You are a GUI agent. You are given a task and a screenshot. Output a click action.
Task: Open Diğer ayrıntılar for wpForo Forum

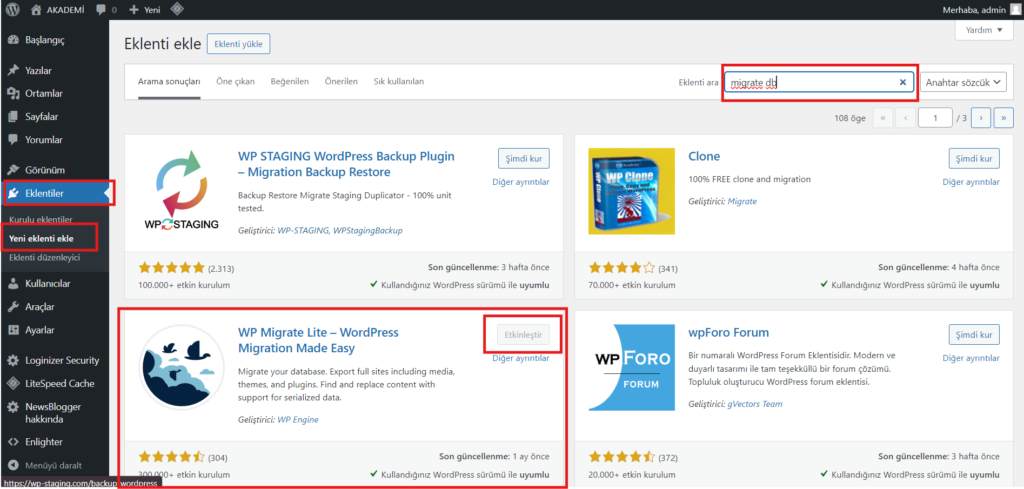(x=971, y=358)
